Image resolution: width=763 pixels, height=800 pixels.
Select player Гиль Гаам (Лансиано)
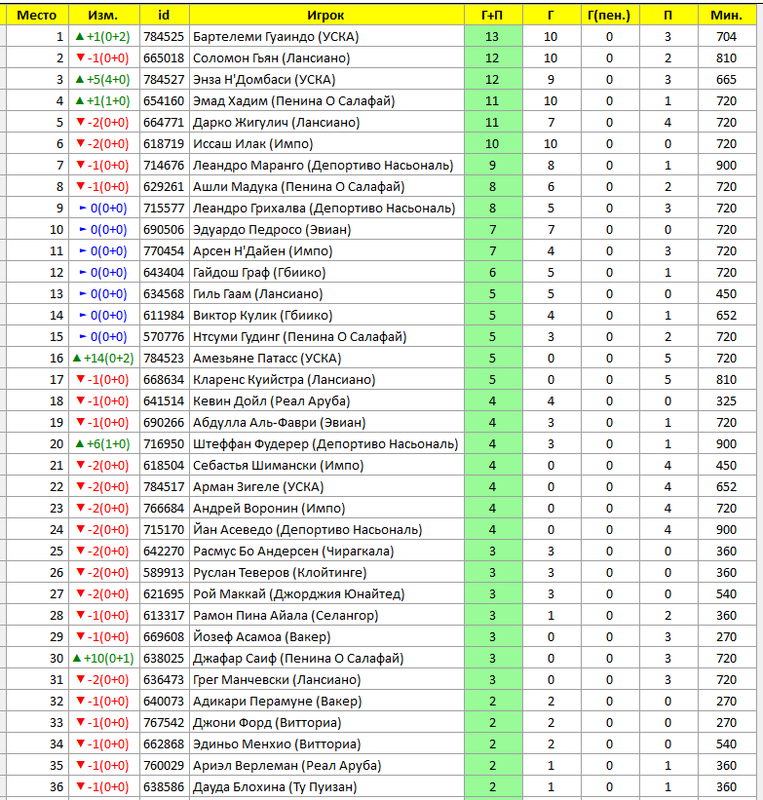(x=258, y=294)
